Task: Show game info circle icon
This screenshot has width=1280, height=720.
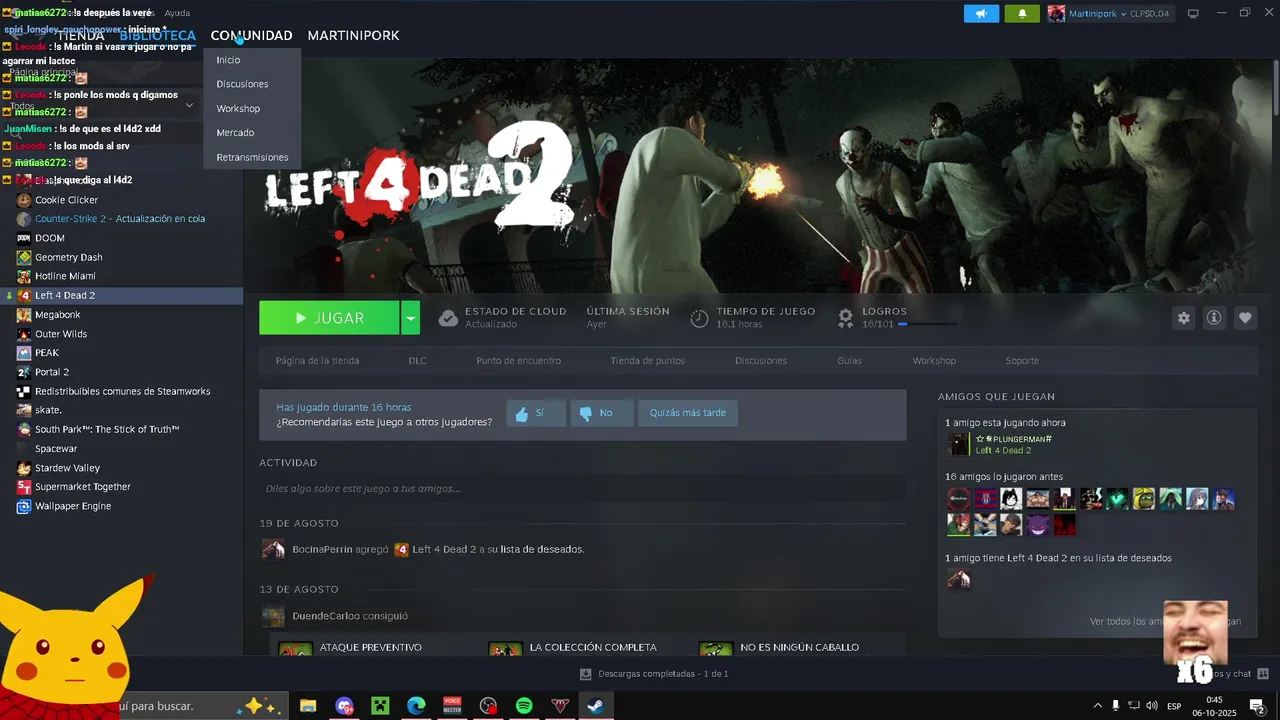Action: 1214,318
